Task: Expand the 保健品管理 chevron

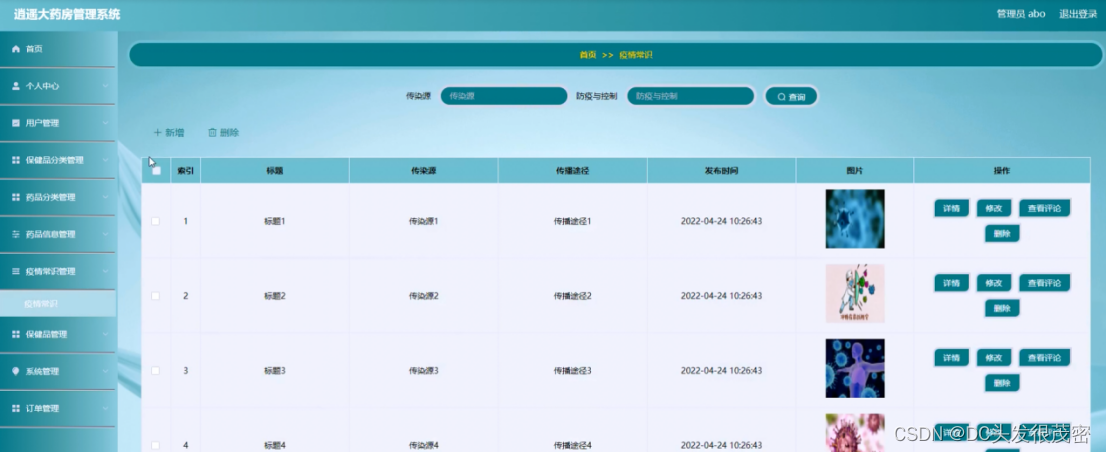Action: (x=106, y=334)
